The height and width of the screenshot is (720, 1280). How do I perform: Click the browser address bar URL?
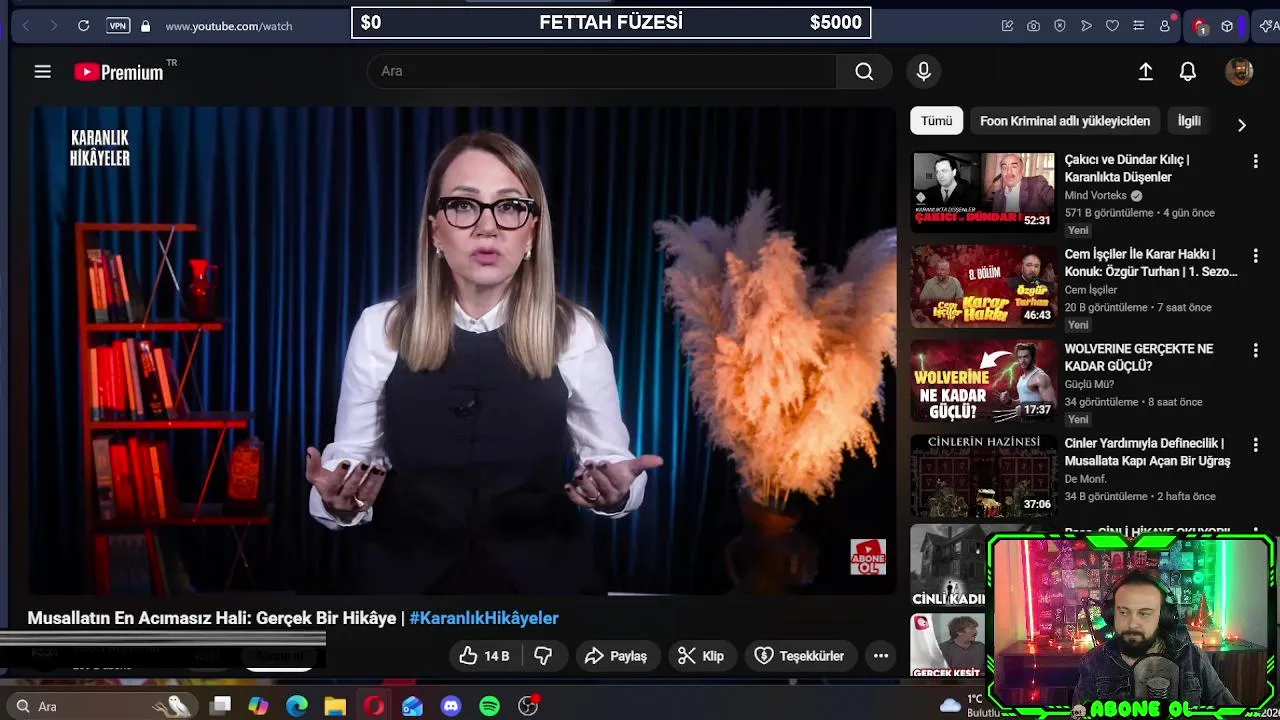click(x=229, y=26)
